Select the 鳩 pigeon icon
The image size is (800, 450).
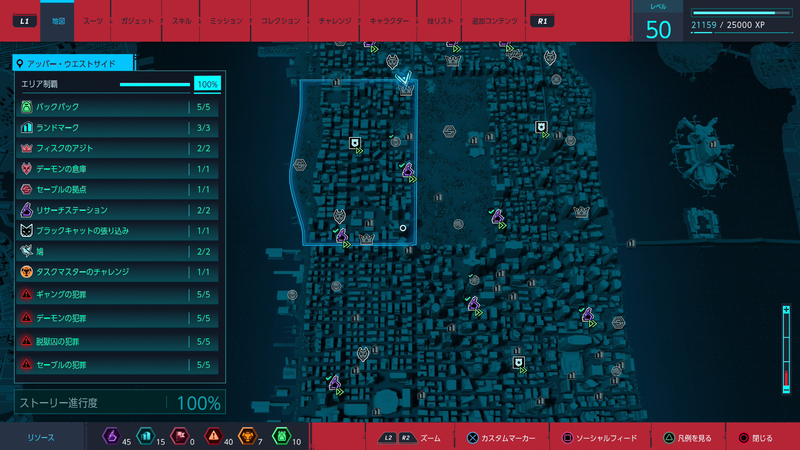pyautogui.click(x=27, y=251)
